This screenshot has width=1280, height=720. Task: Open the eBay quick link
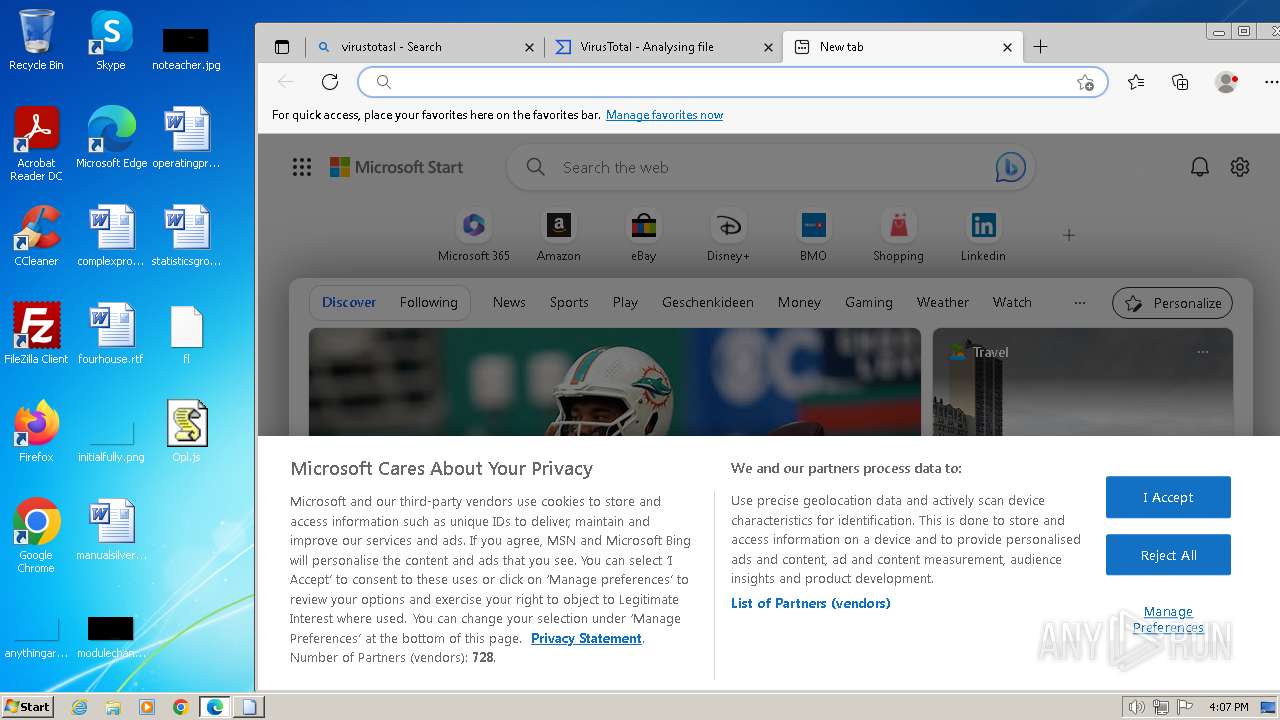(644, 236)
